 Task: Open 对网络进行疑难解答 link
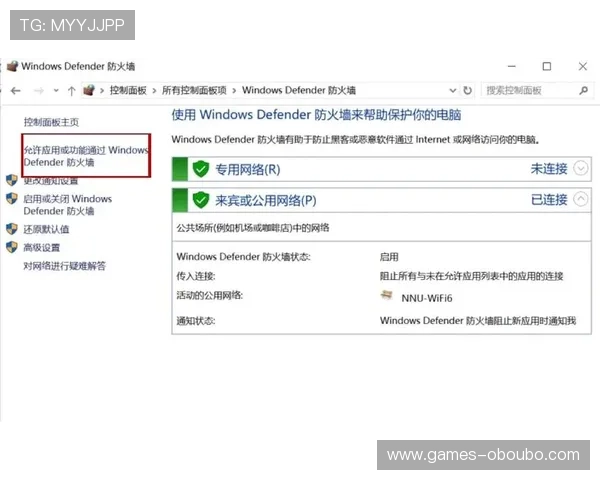tap(65, 266)
